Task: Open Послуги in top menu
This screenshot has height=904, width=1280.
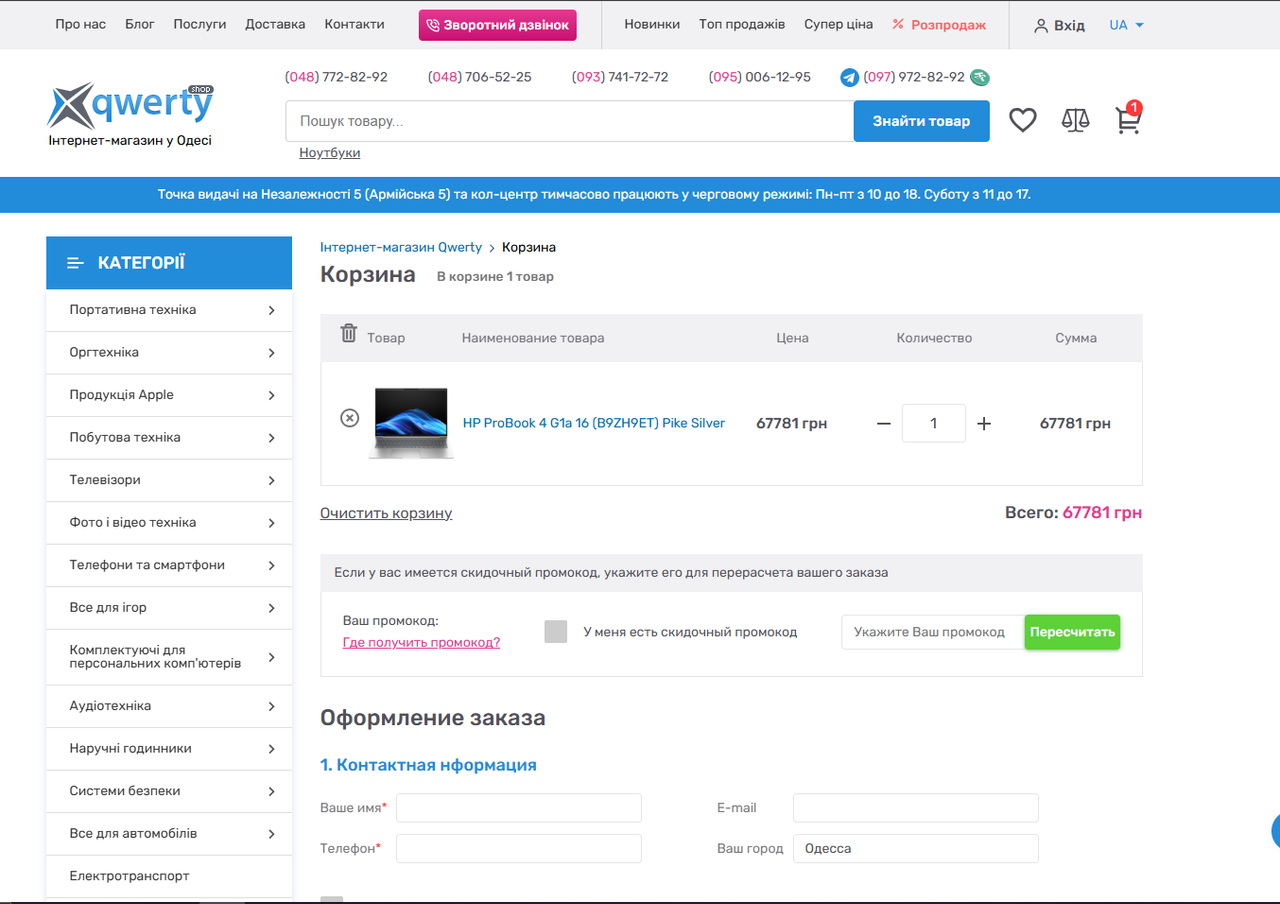Action: click(x=200, y=24)
